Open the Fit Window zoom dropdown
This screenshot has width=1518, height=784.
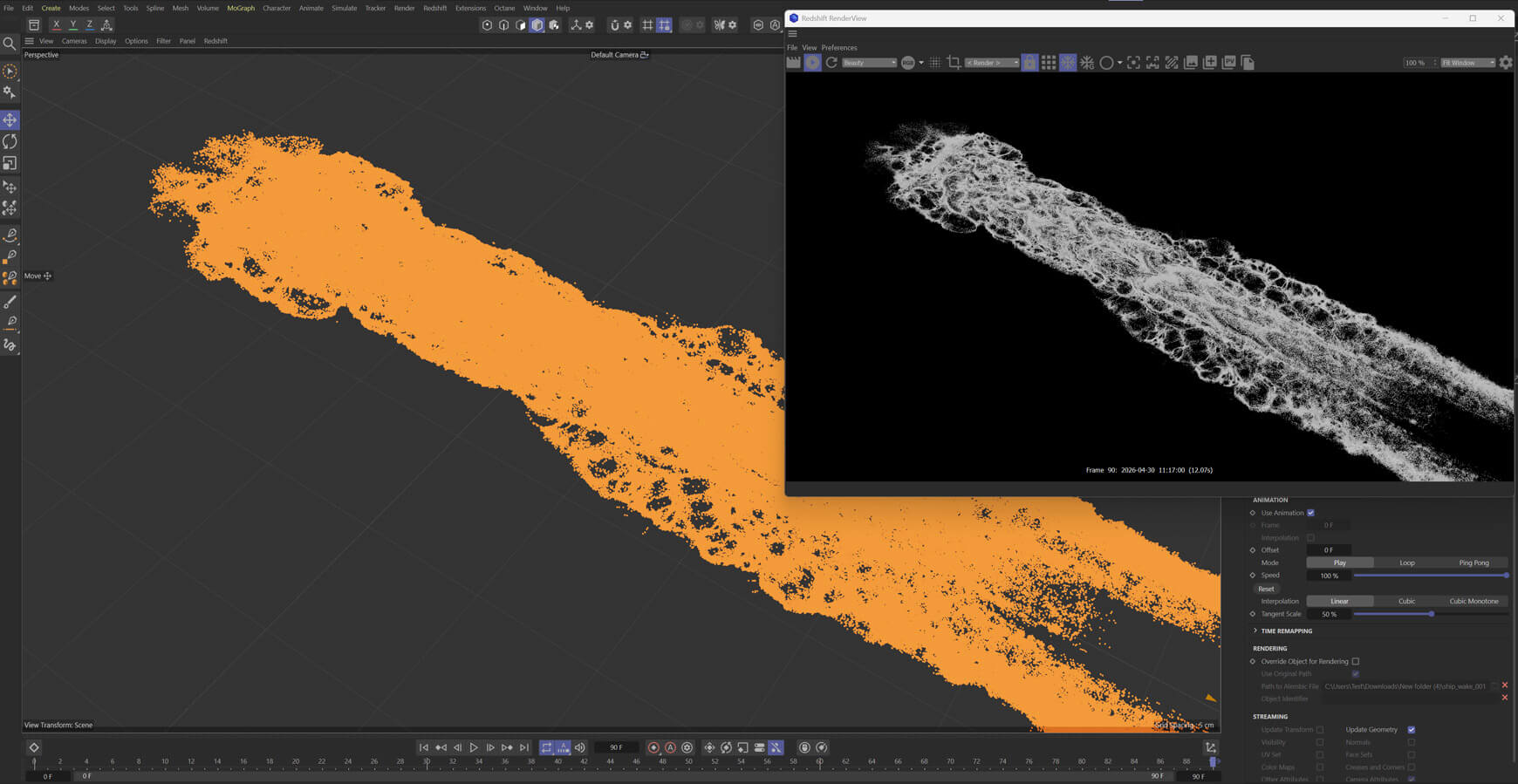[x=1468, y=63]
